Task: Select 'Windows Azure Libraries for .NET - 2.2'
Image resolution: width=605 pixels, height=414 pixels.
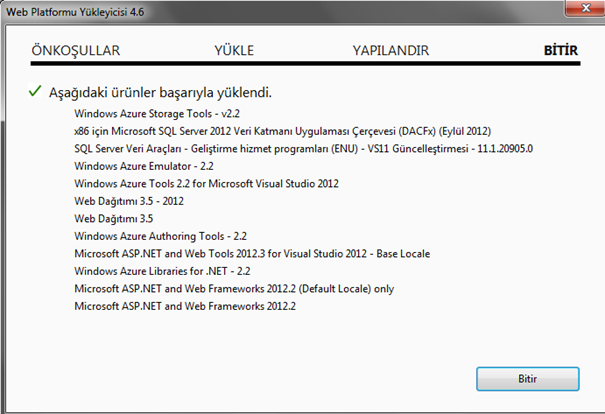Action: 162,271
